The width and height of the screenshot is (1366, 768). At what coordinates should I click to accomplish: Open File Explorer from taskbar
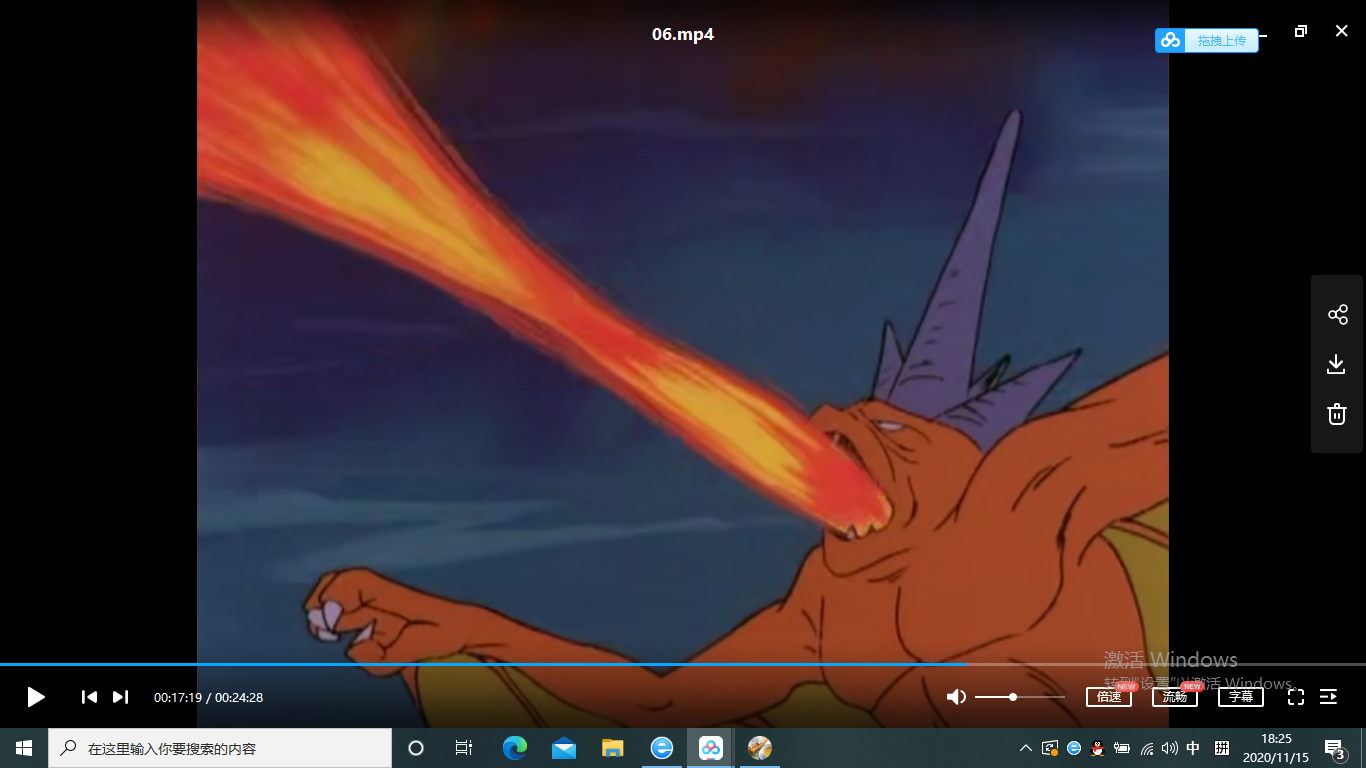(x=613, y=748)
